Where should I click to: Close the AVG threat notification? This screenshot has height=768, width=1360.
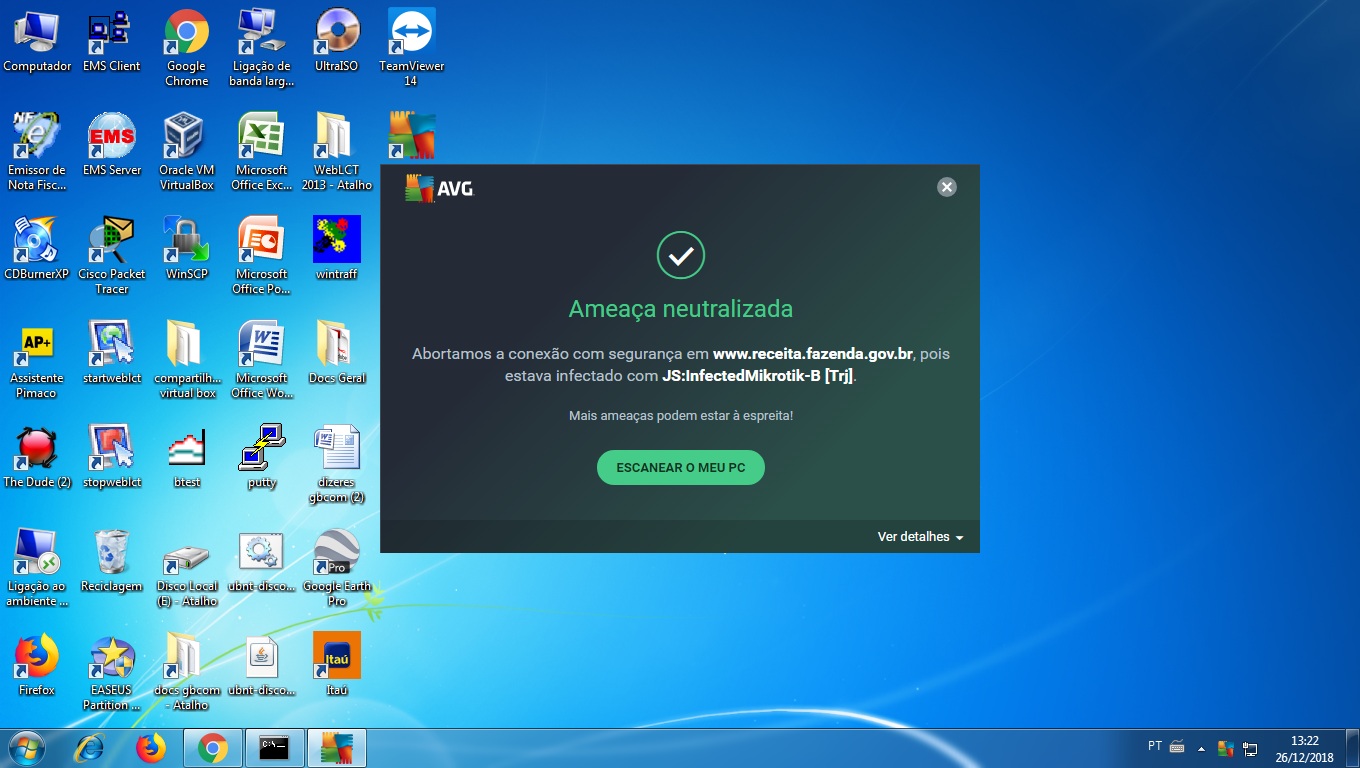point(947,187)
